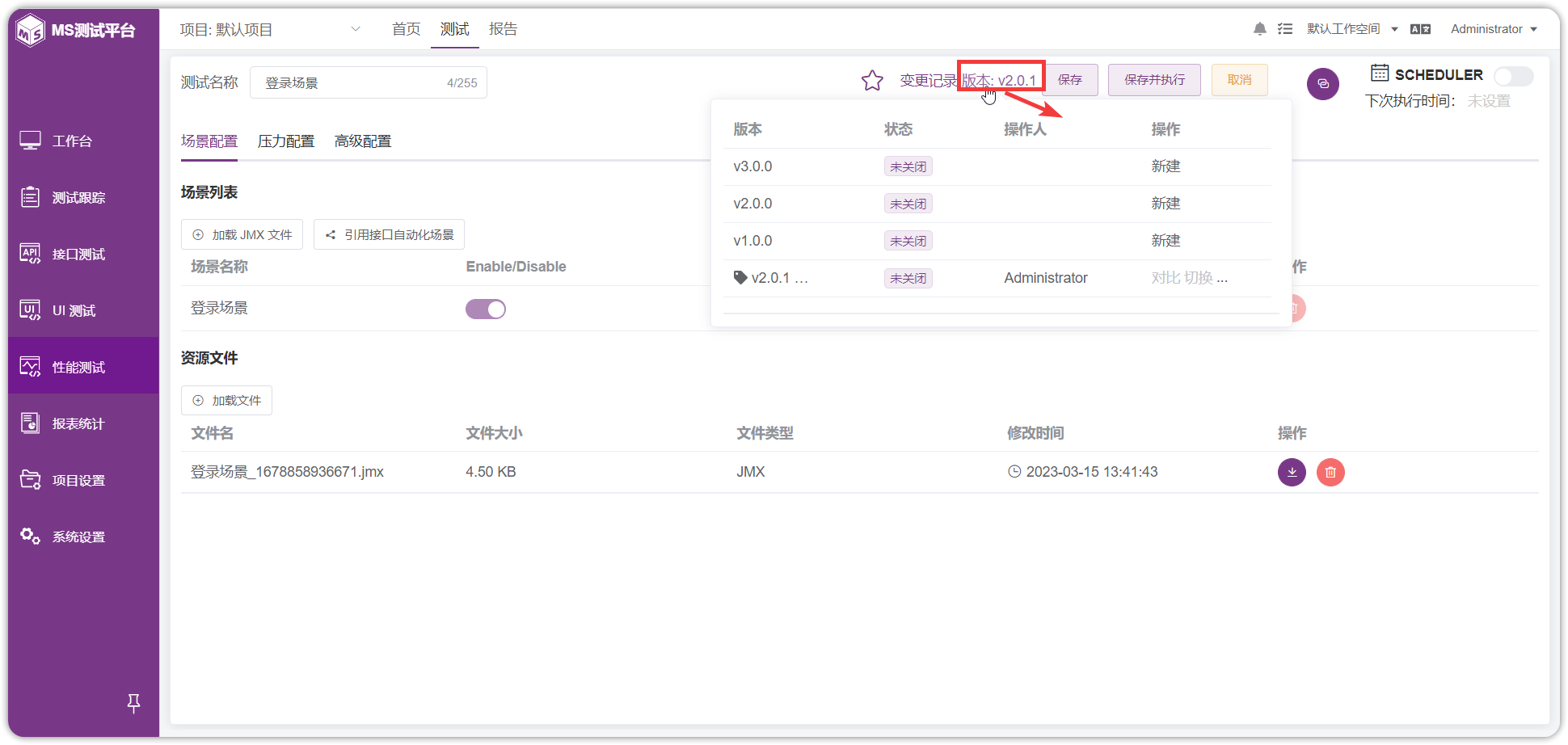
Task: Switch to the 首页 tab
Action: pos(407,29)
